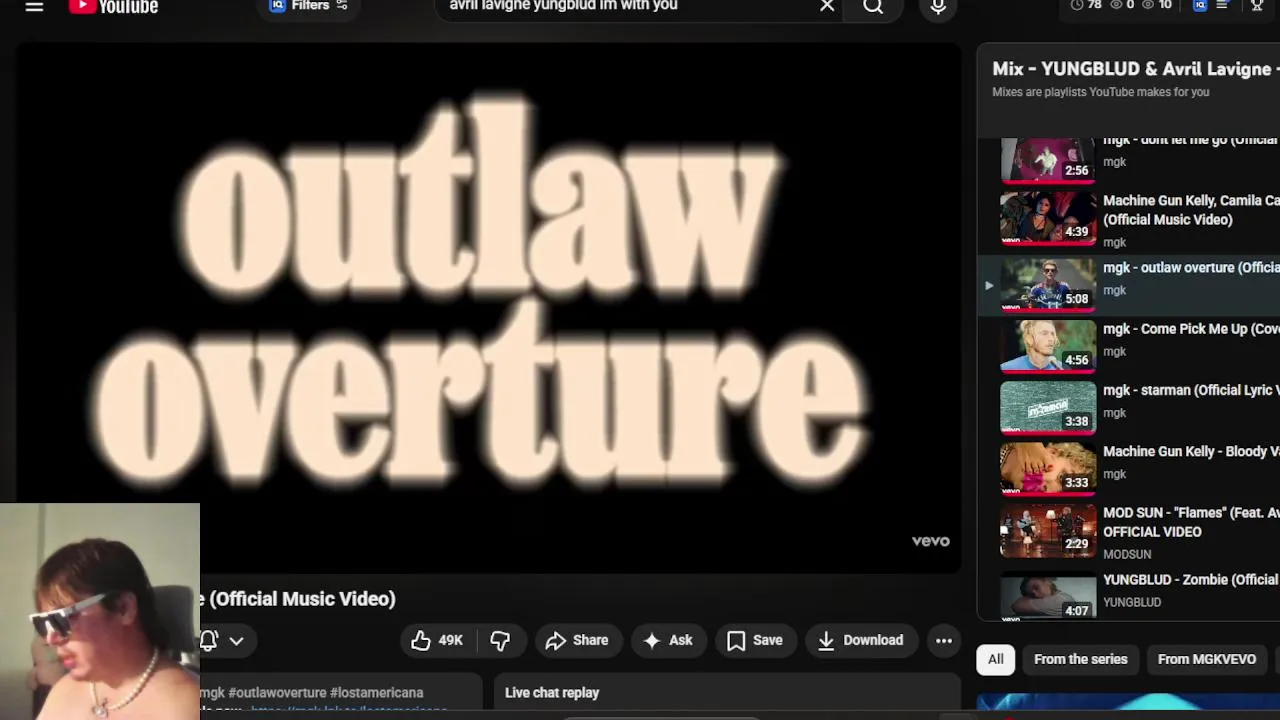
Task: Select From the series chip
Action: click(1080, 659)
